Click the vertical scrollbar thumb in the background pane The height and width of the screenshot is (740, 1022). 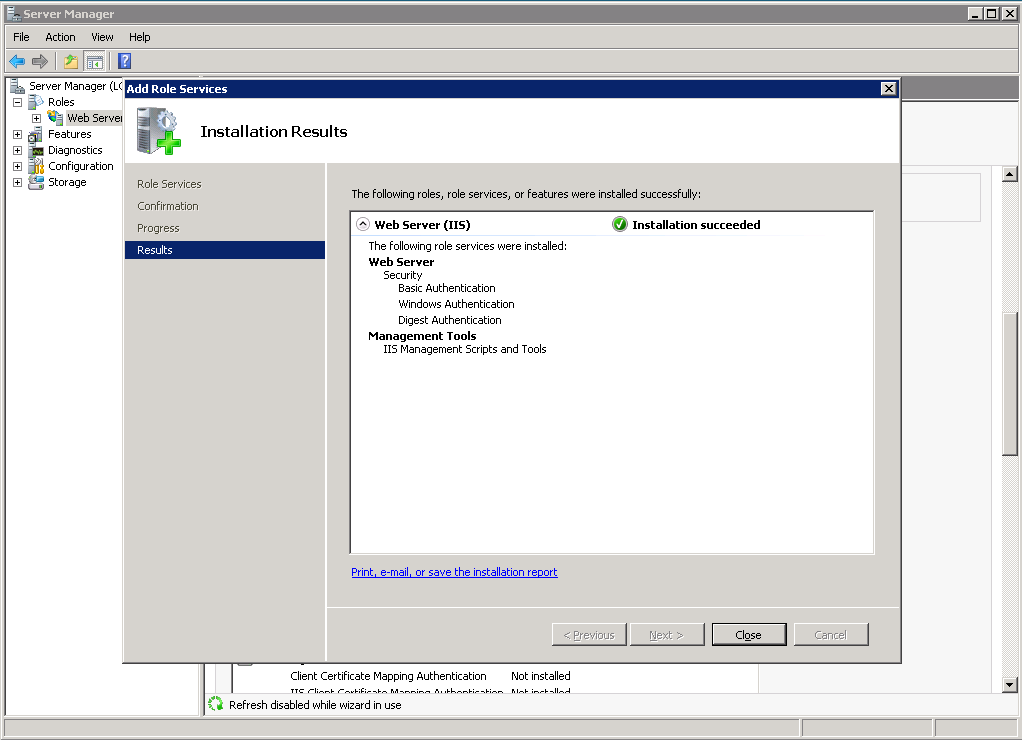(x=1010, y=384)
